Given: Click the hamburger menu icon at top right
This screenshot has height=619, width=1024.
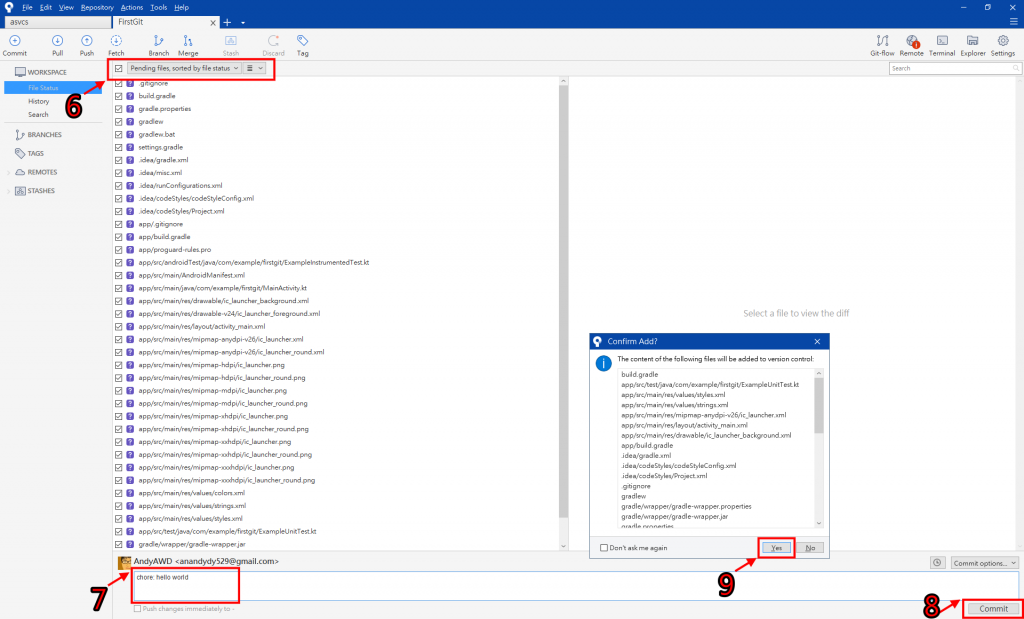Looking at the screenshot, I should (x=1014, y=22).
